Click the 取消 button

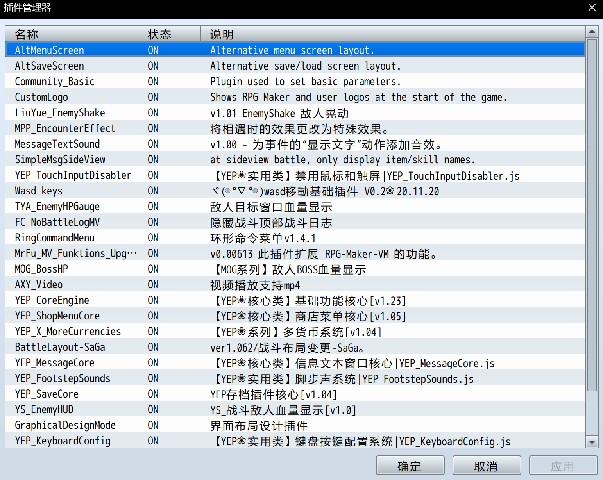[x=486, y=466]
